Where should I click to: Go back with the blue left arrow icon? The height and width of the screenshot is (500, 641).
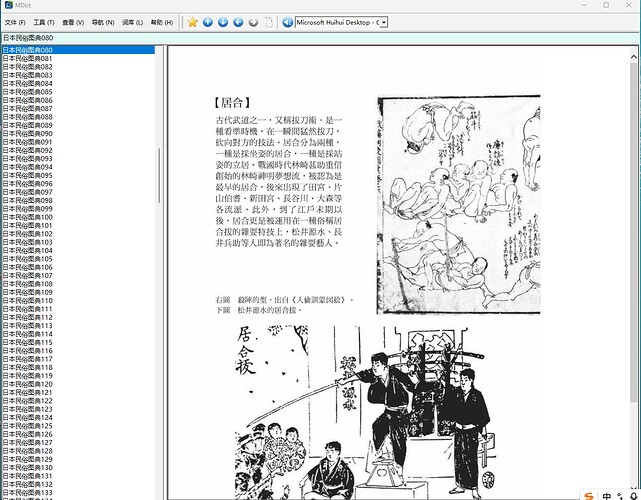pos(238,22)
